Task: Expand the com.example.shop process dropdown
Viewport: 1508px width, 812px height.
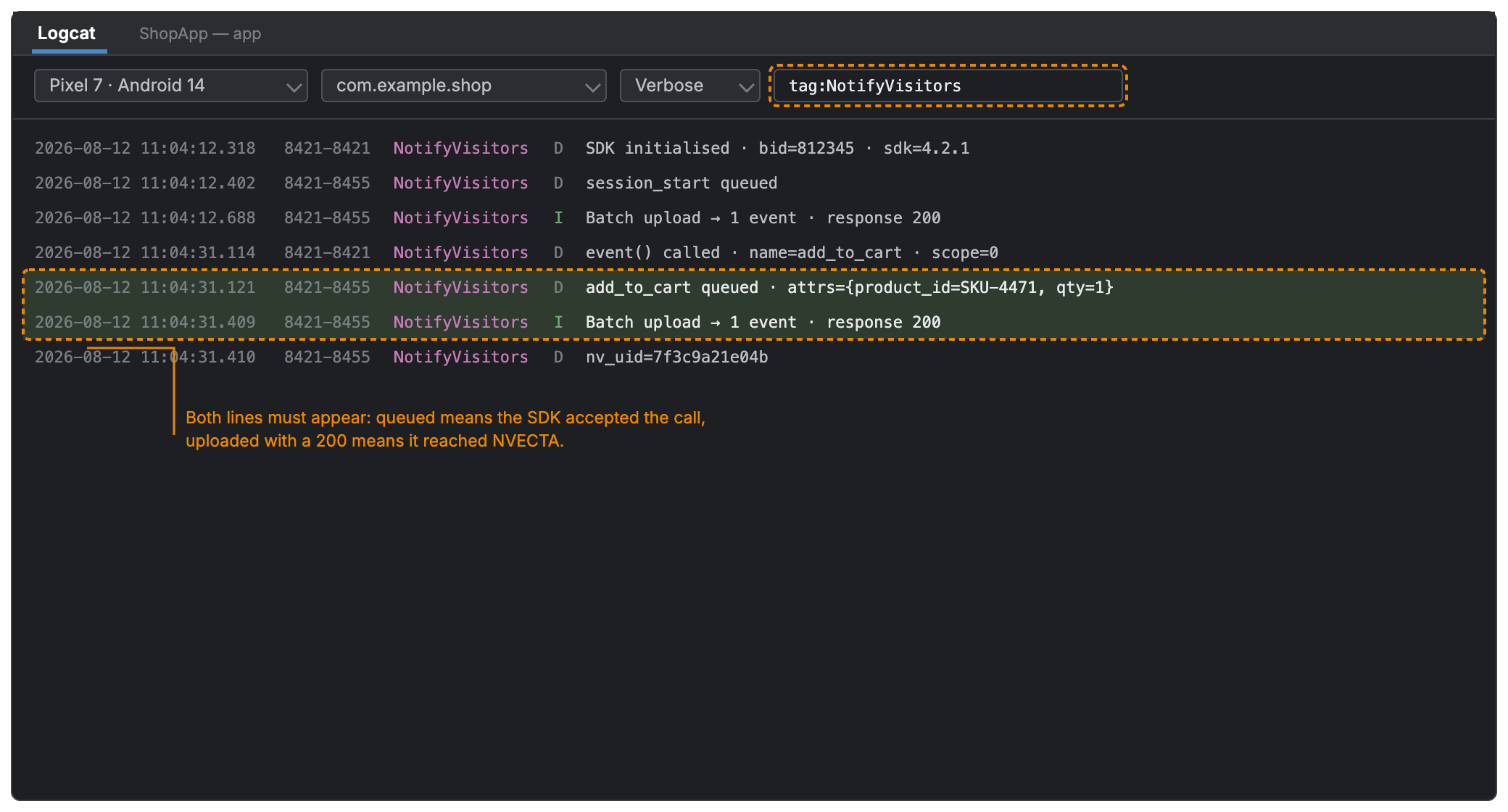Action: coord(464,86)
